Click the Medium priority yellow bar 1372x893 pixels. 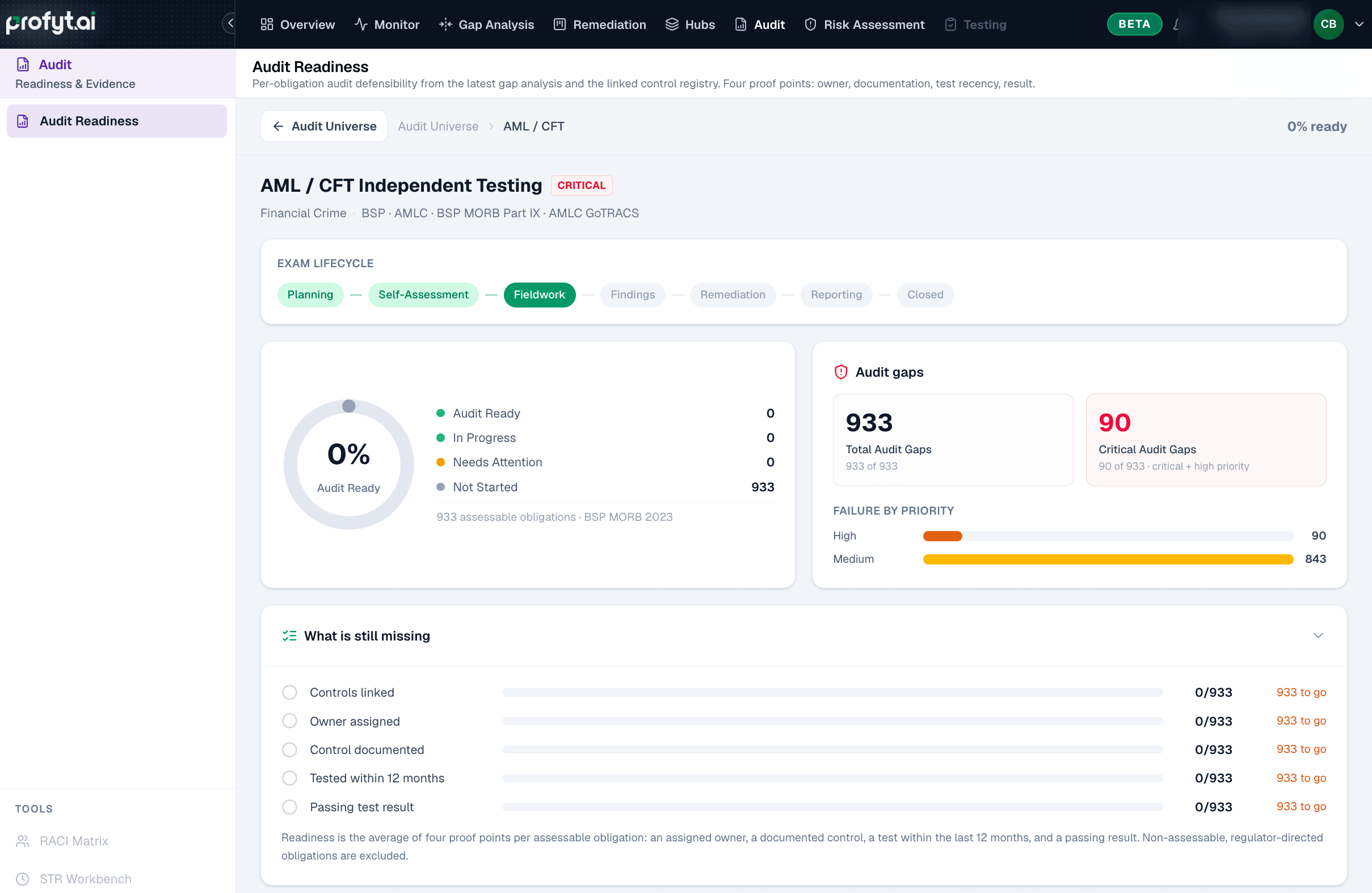click(x=1108, y=559)
